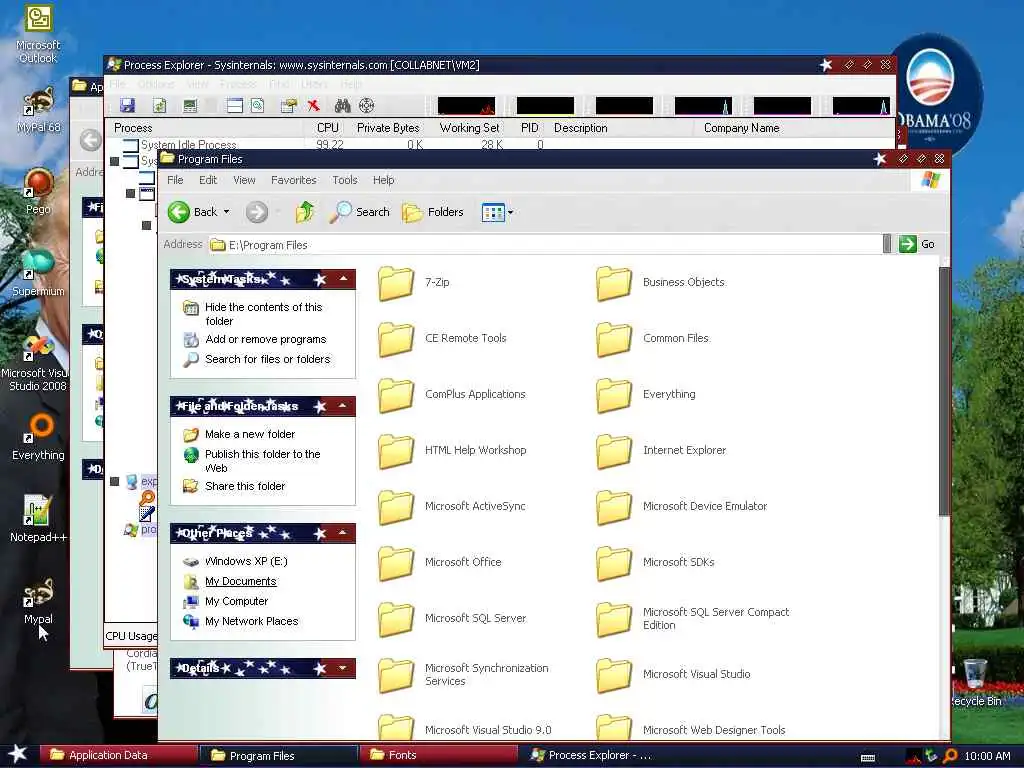Click the Supermium desktop icon
Image resolution: width=1024 pixels, height=768 pixels.
(x=38, y=274)
